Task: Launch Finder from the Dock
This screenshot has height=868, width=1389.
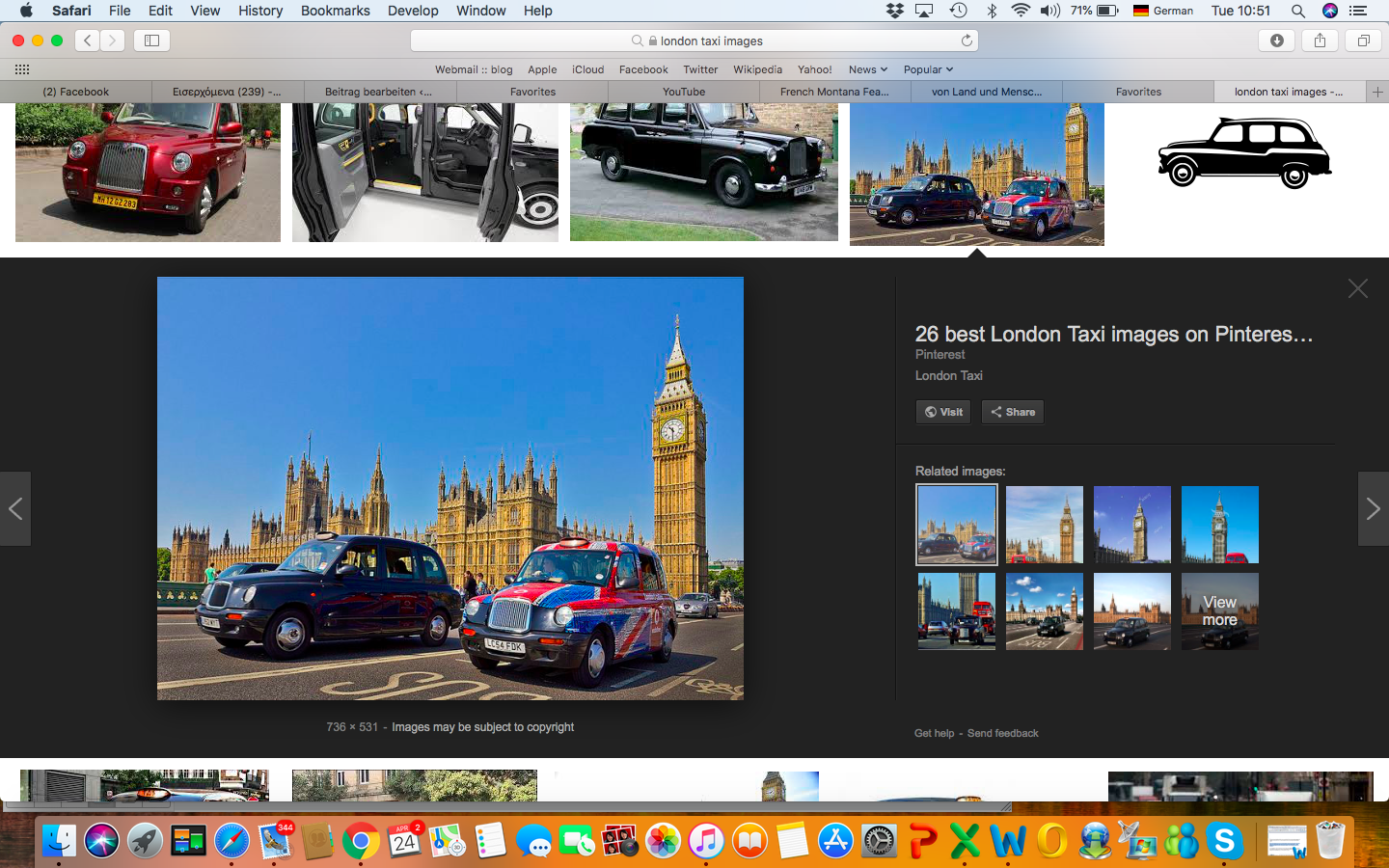Action: (59, 841)
